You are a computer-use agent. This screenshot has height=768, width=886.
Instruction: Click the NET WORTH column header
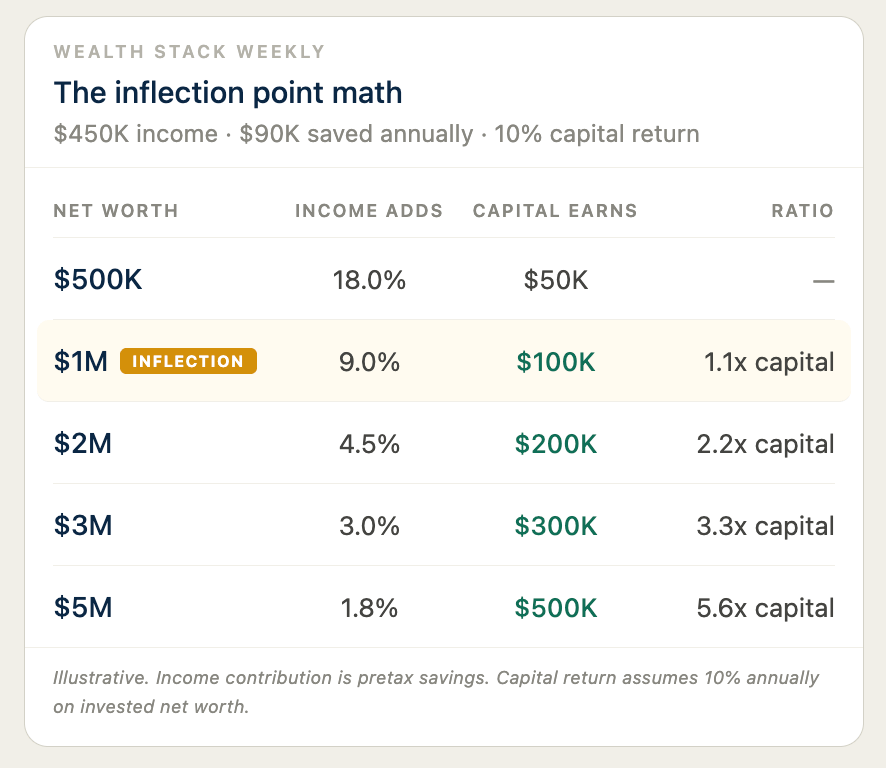116,211
